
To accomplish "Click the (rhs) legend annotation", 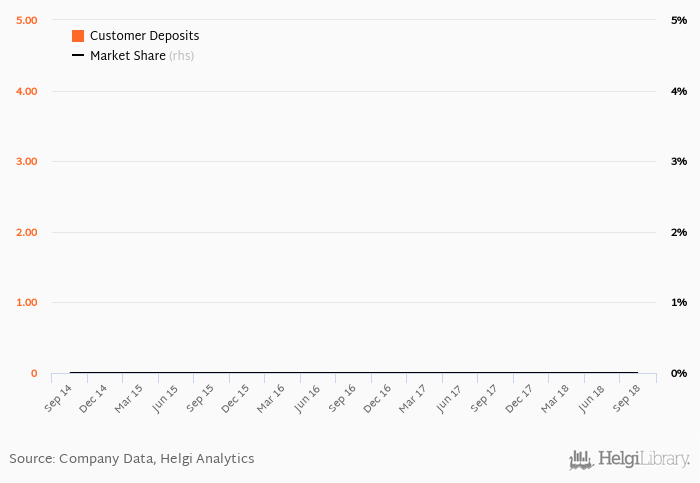I will pos(182,56).
